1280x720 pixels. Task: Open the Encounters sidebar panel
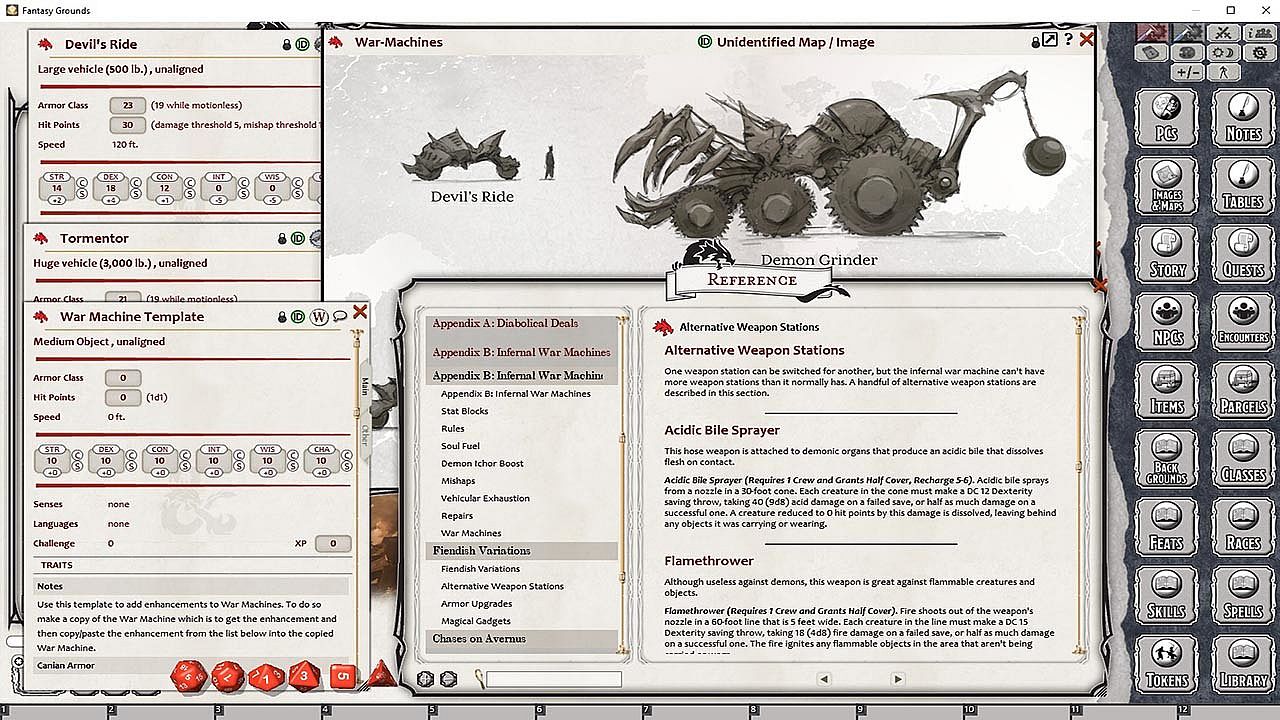click(1243, 322)
